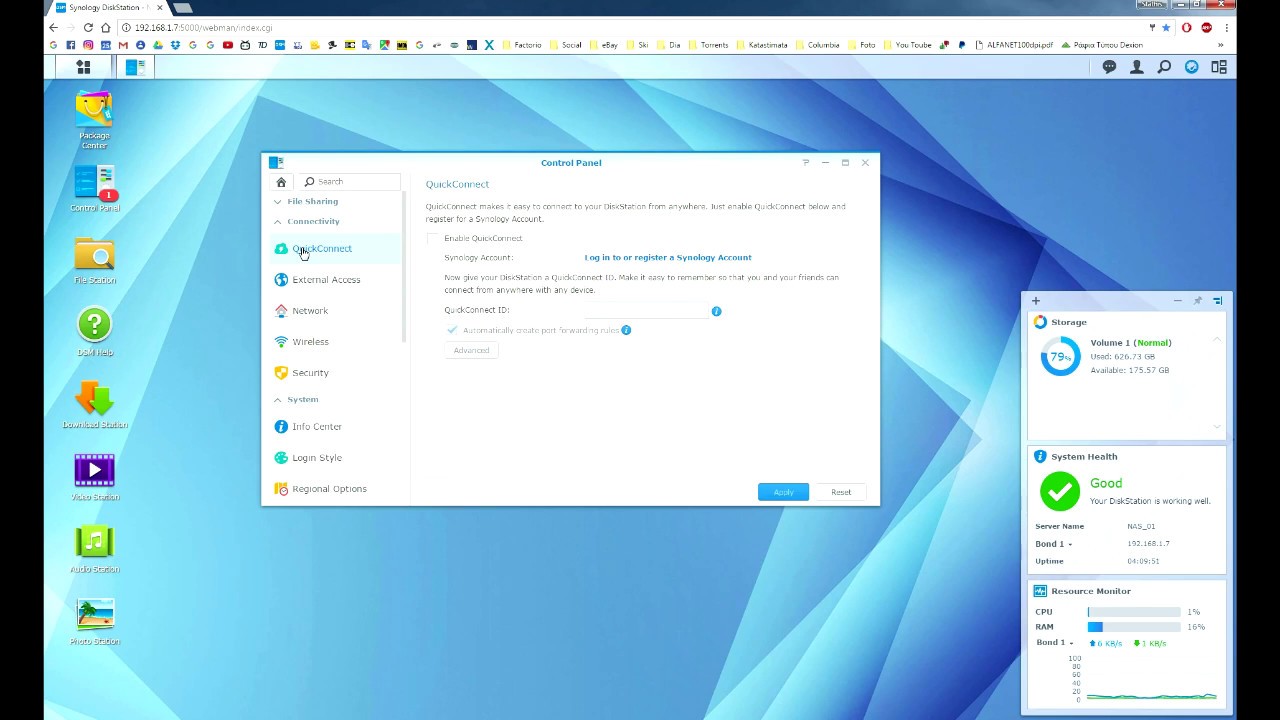
Task: Pin the widget panel with the pin icon
Action: [1198, 301]
